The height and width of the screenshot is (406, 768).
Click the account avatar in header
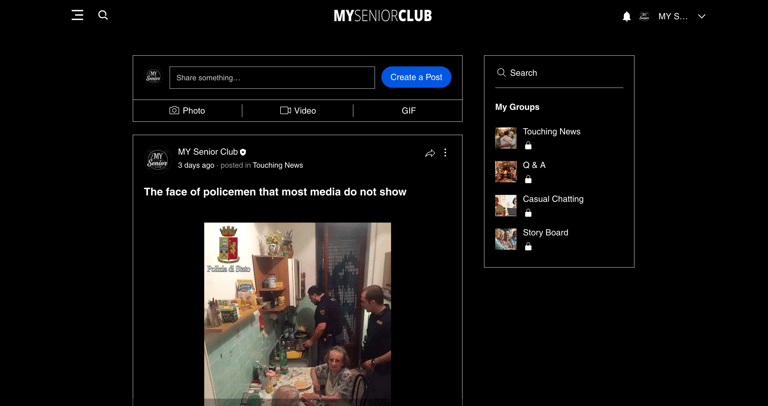point(645,16)
